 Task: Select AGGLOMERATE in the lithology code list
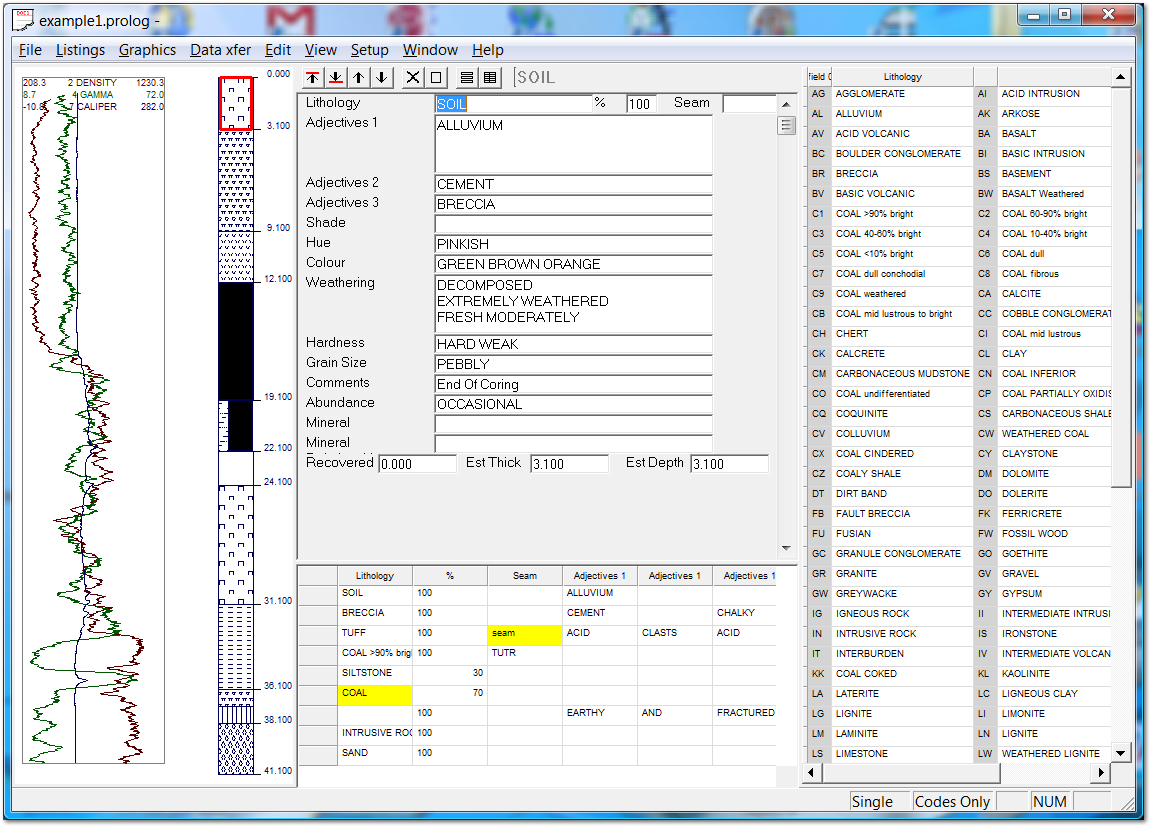pyautogui.click(x=870, y=94)
